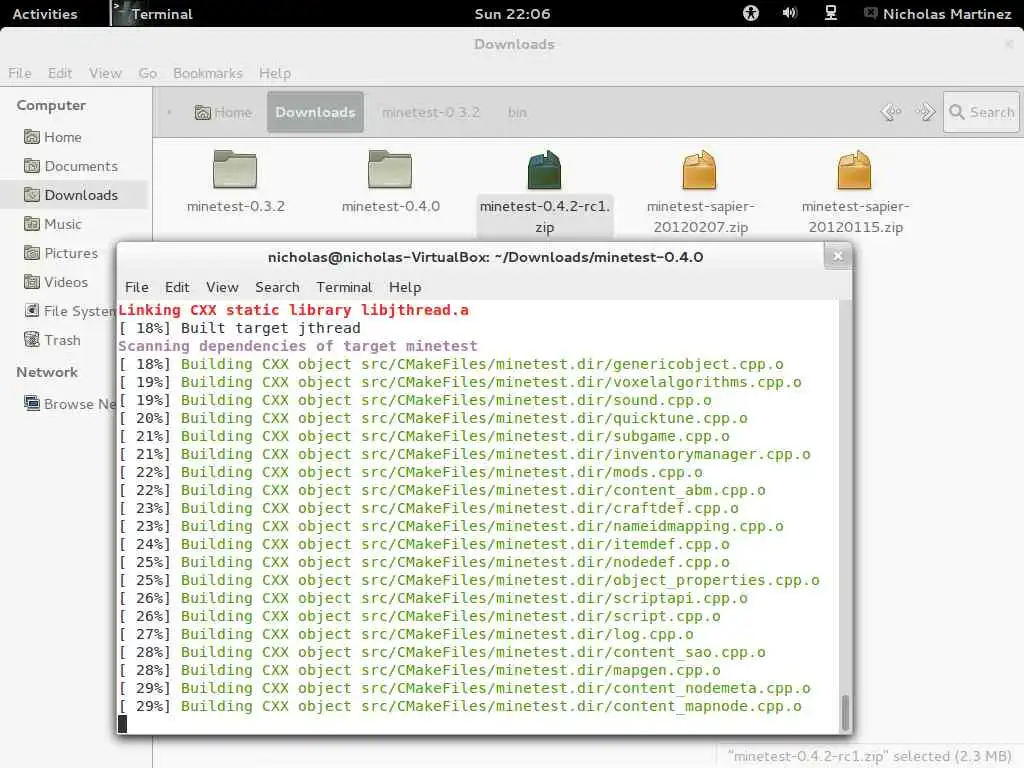The height and width of the screenshot is (768, 1024).
Task: Open the file manager File menu
Action: click(x=20, y=73)
